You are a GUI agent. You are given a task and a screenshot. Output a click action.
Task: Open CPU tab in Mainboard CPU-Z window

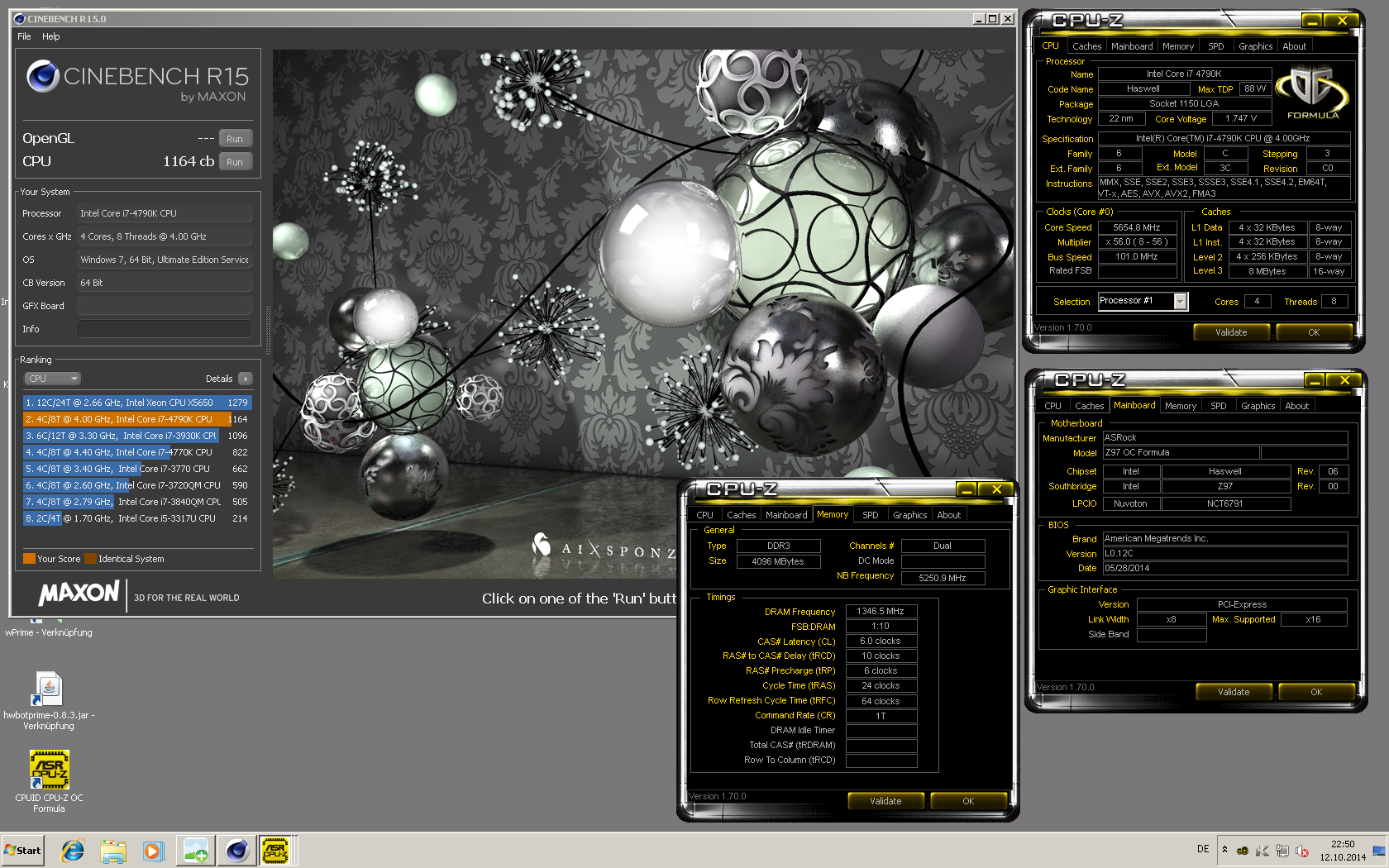tap(1052, 406)
